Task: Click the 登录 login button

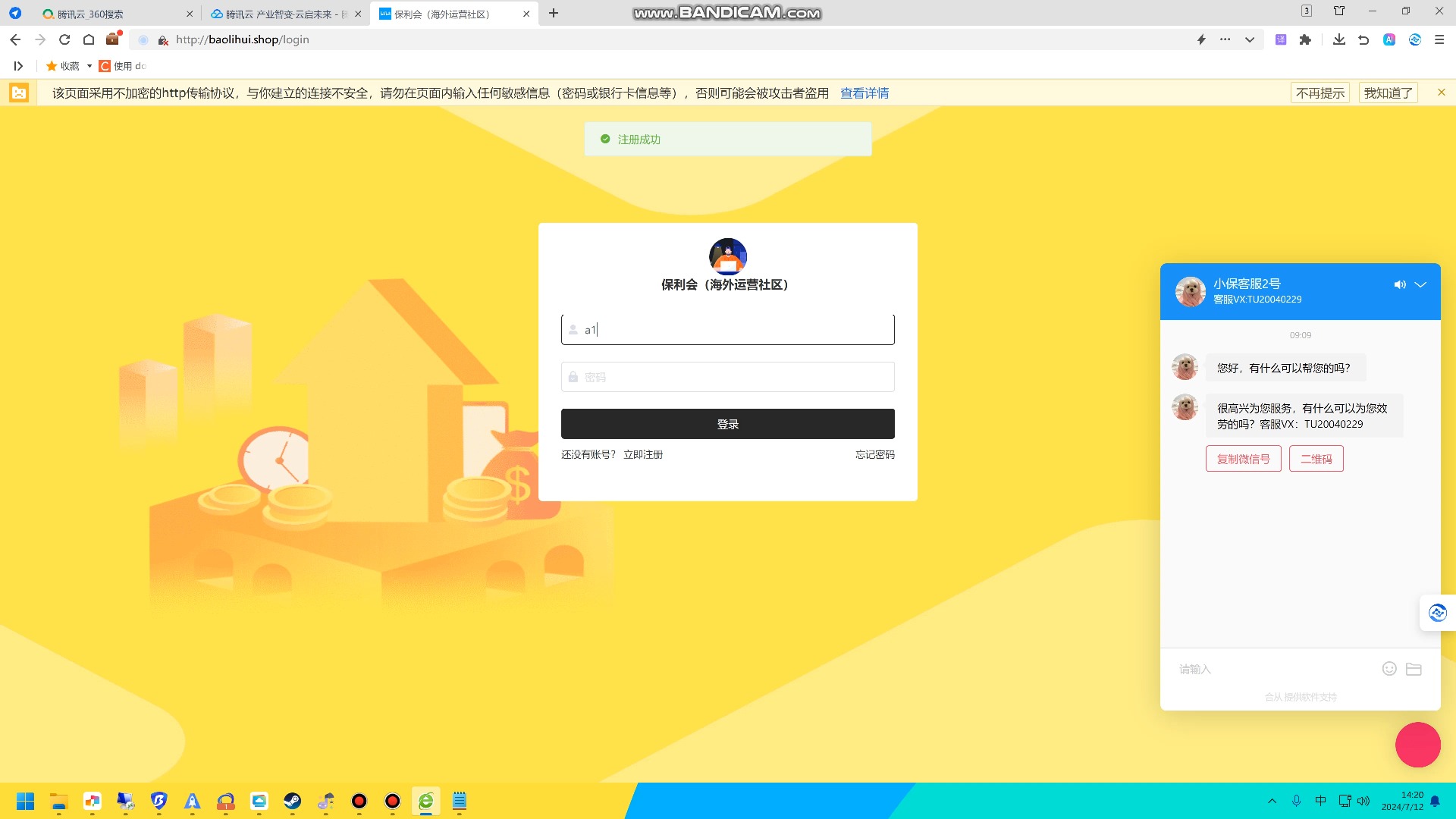Action: click(727, 424)
